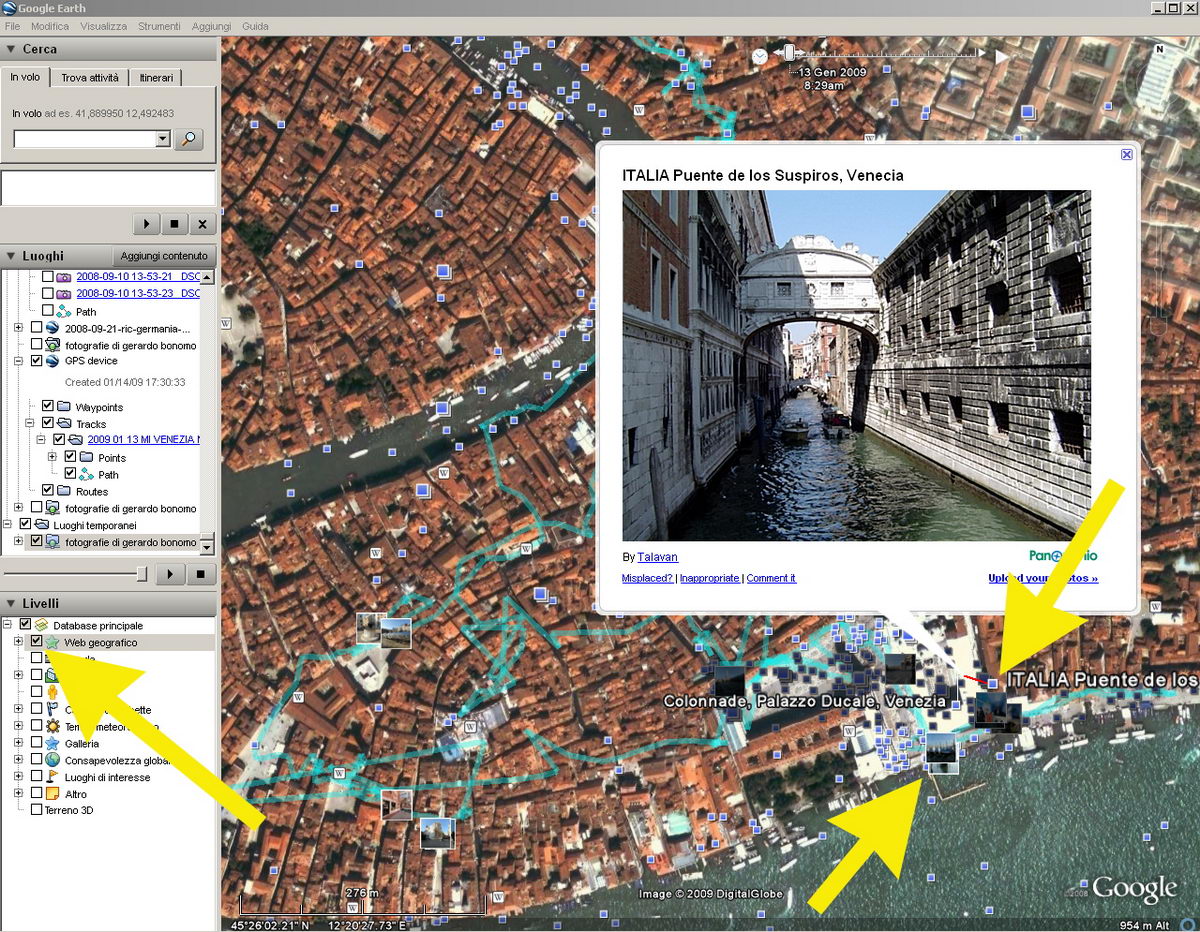The width and height of the screenshot is (1200, 932).
Task: Enable the Terreno 3D checkbox
Action: (x=37, y=810)
